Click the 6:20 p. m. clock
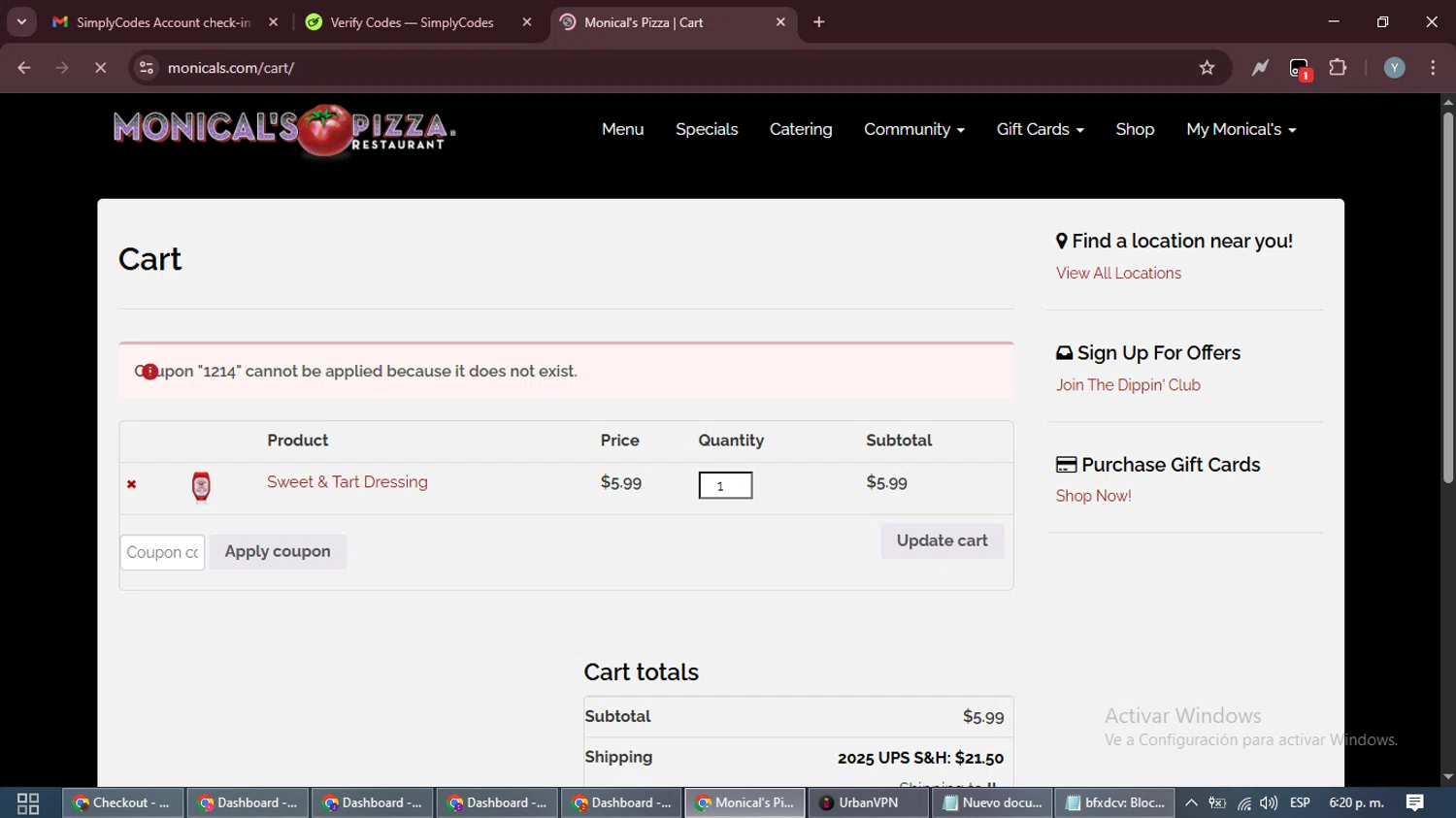This screenshot has width=1456, height=818. (x=1356, y=803)
